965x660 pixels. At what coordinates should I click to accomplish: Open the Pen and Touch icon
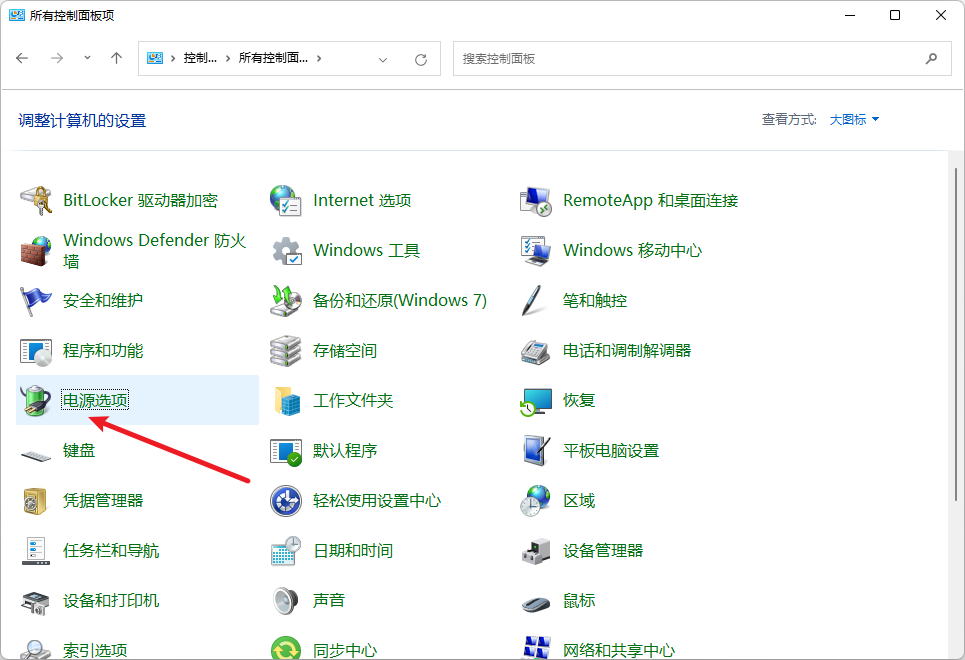coord(535,301)
